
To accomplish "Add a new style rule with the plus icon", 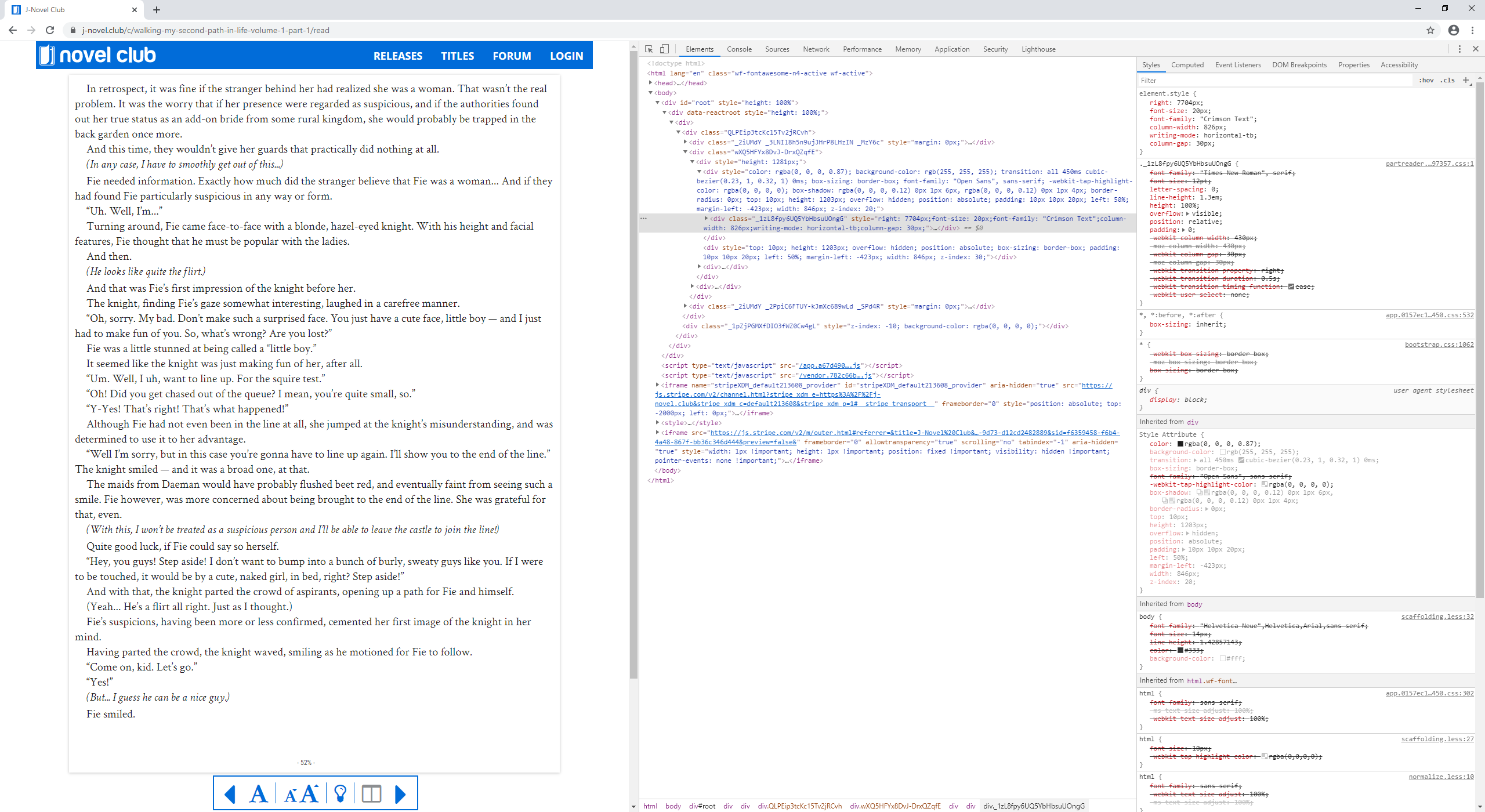I will point(1466,80).
